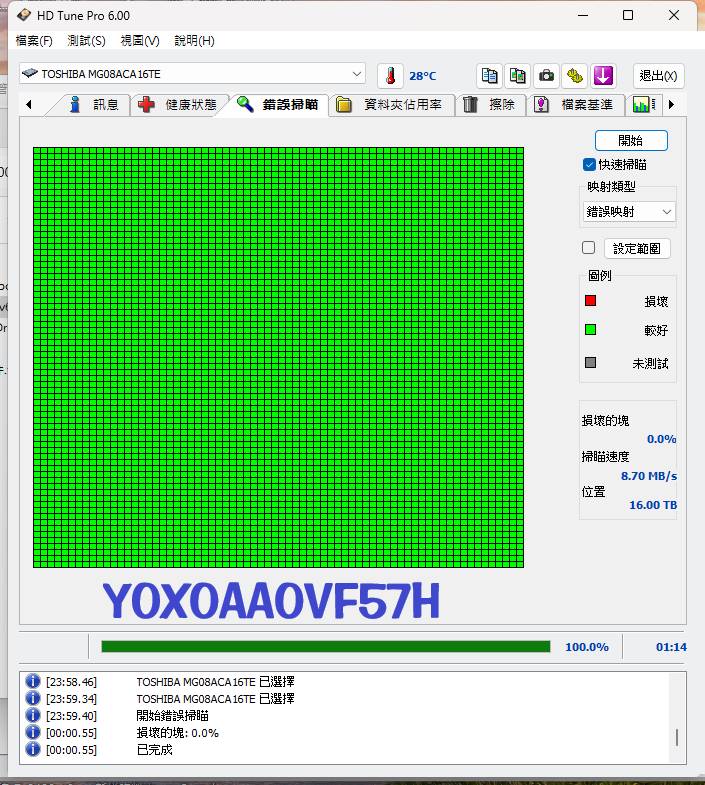Viewport: 705px width, 785px height.
Task: Click info icon beside 23:58.46 log entry
Action: click(33, 681)
